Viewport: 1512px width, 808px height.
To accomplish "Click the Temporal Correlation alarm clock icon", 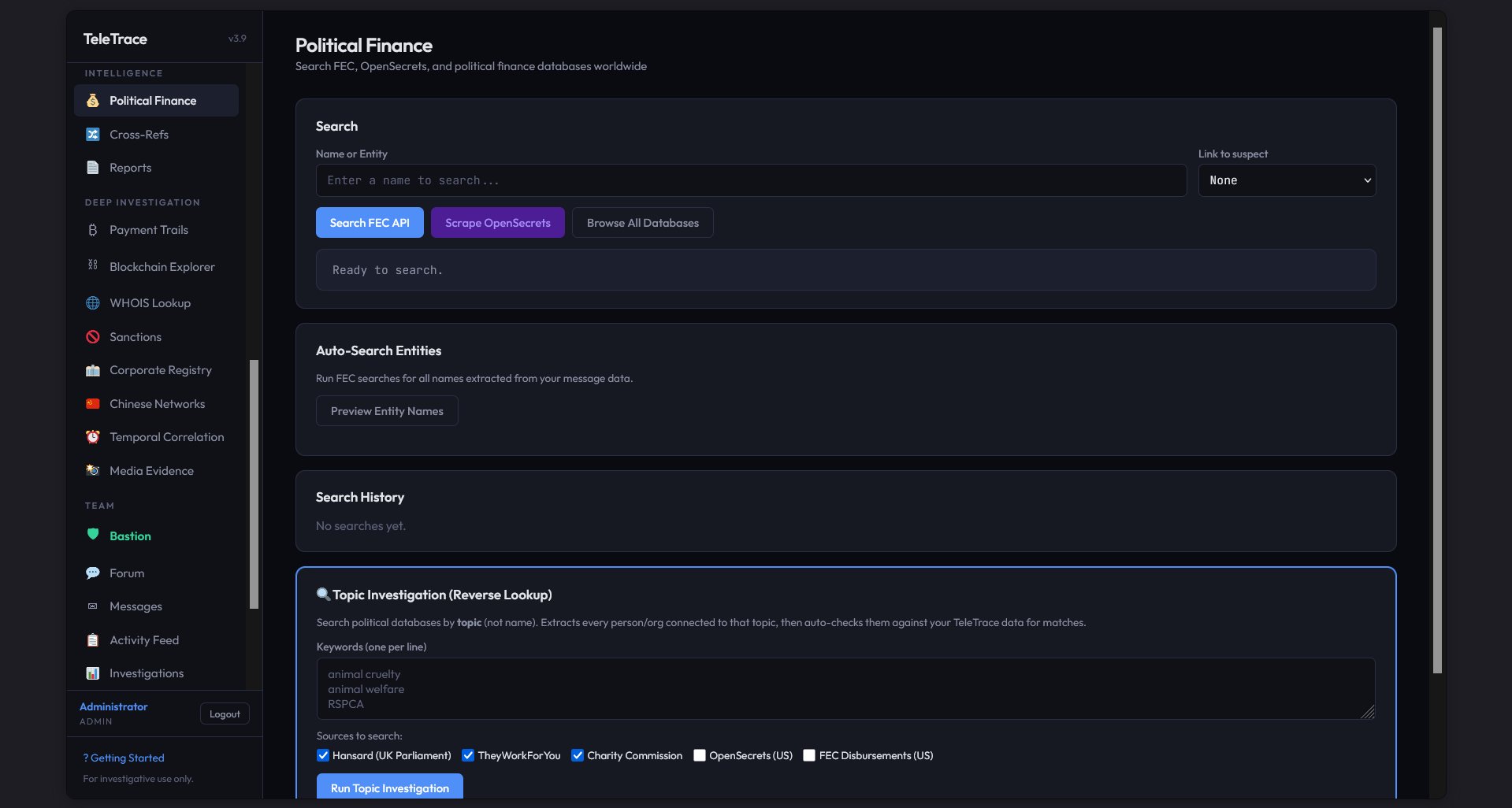I will tap(93, 437).
